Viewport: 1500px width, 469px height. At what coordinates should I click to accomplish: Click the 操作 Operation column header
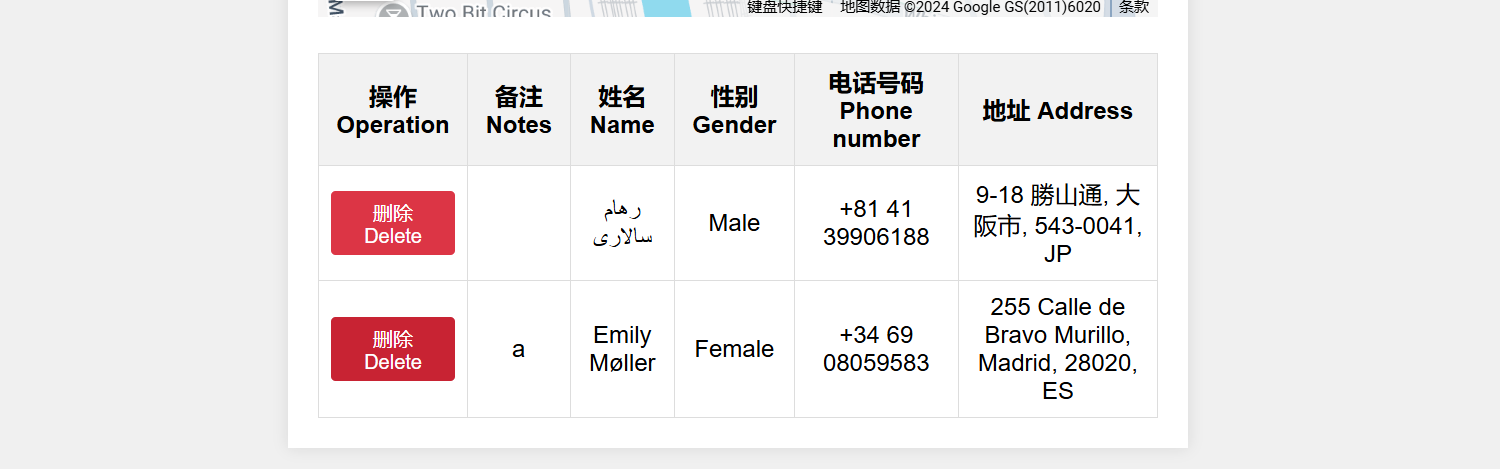(392, 110)
